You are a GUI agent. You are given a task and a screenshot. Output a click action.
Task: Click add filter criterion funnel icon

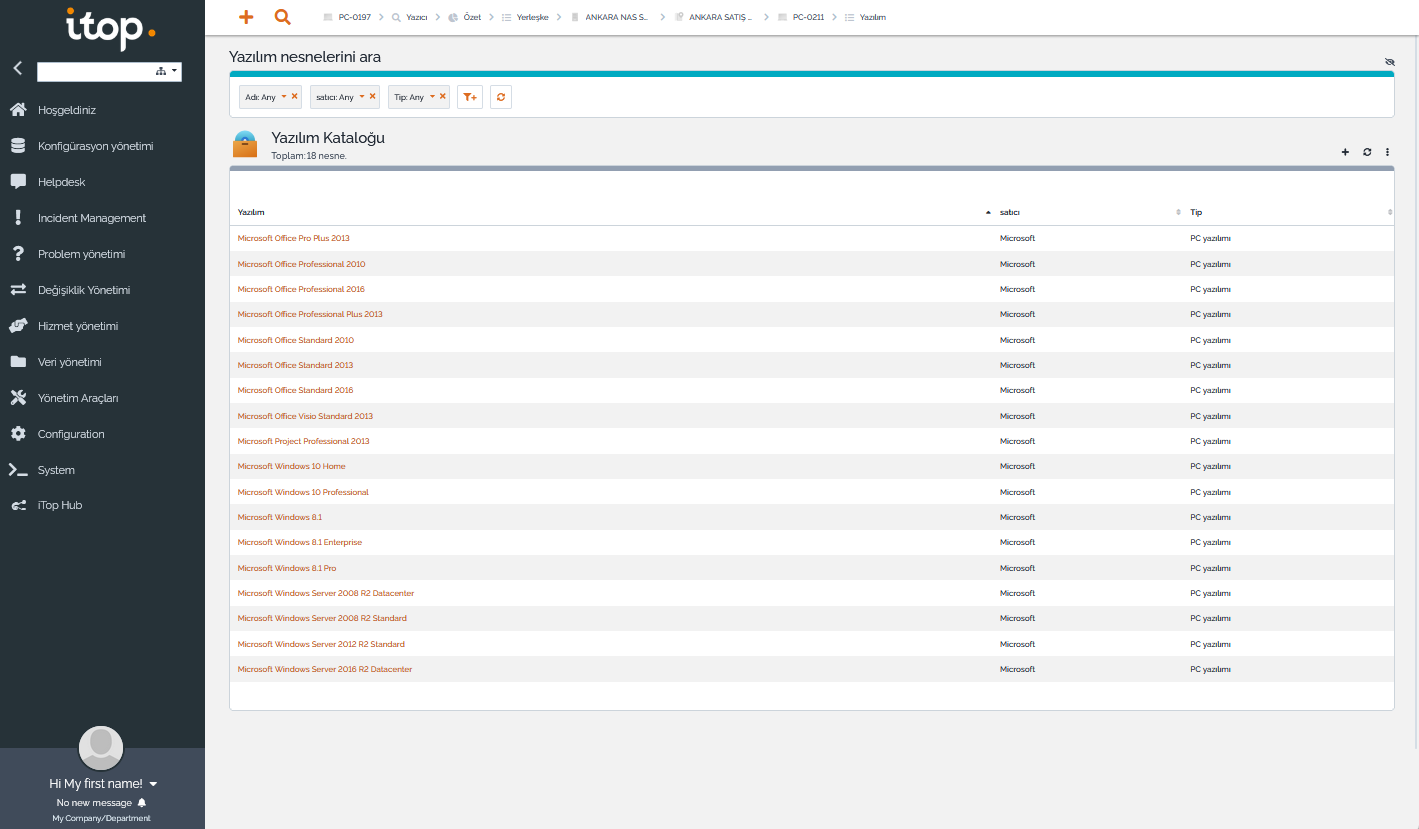(x=469, y=97)
